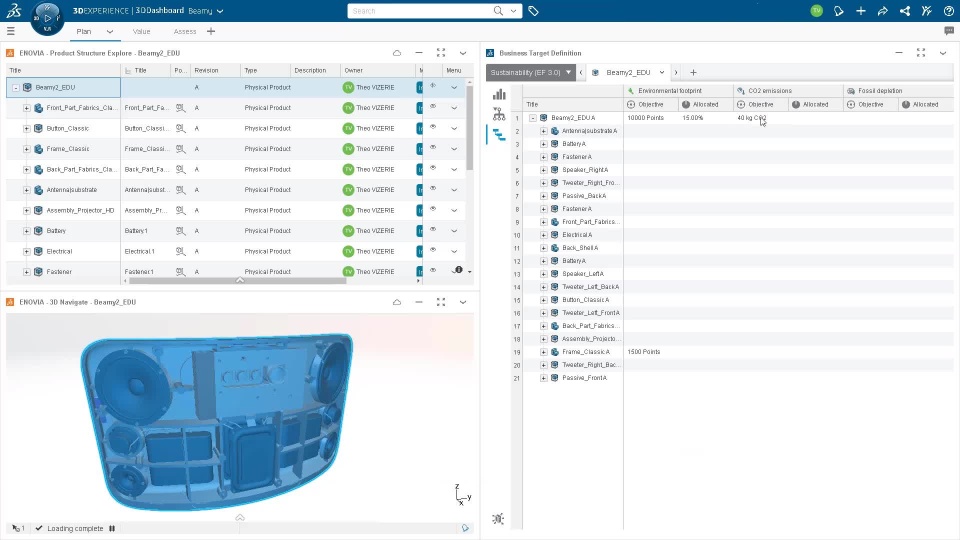The height and width of the screenshot is (540, 960).
Task: Select Beamy2_EDU tab in Business Target Definition
Action: click(x=628, y=72)
